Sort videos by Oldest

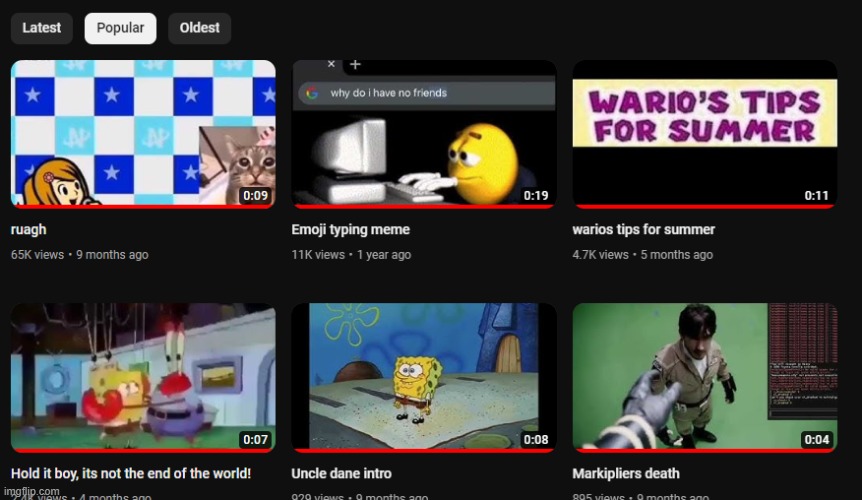coord(199,28)
